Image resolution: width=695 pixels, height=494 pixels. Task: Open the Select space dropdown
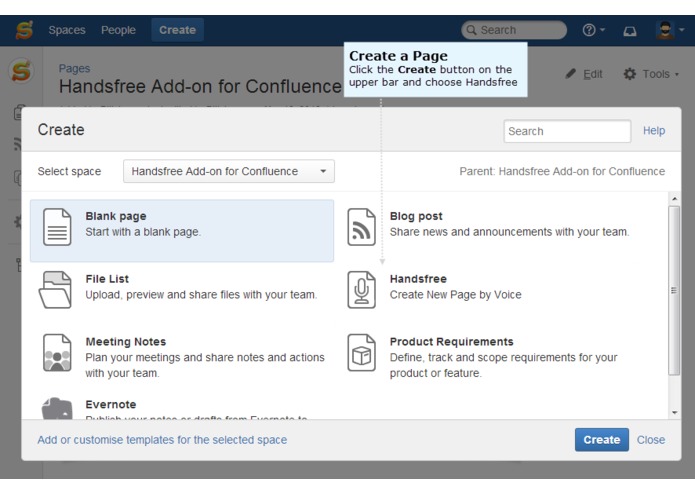coord(229,171)
